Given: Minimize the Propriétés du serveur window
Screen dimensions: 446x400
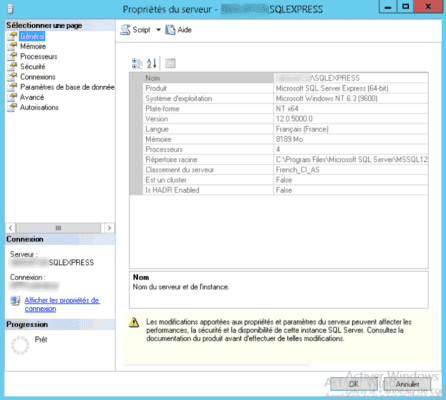Looking at the screenshot, I should tap(388, 7).
